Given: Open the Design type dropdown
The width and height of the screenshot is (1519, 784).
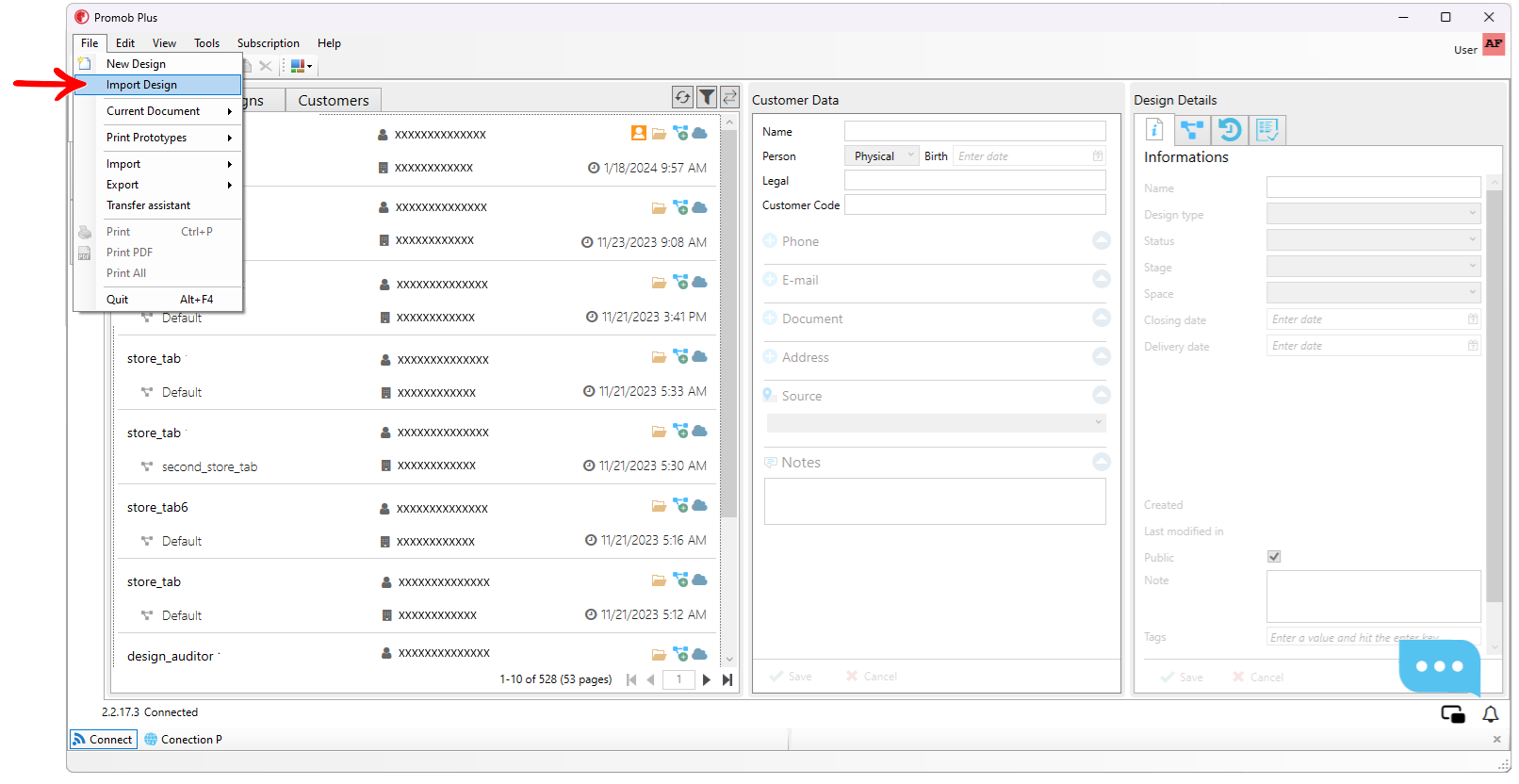Looking at the screenshot, I should (1374, 214).
